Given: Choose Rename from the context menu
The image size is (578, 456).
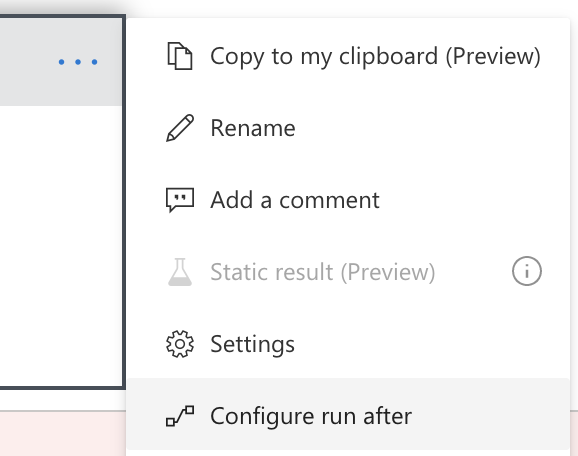Looking at the screenshot, I should tap(253, 128).
